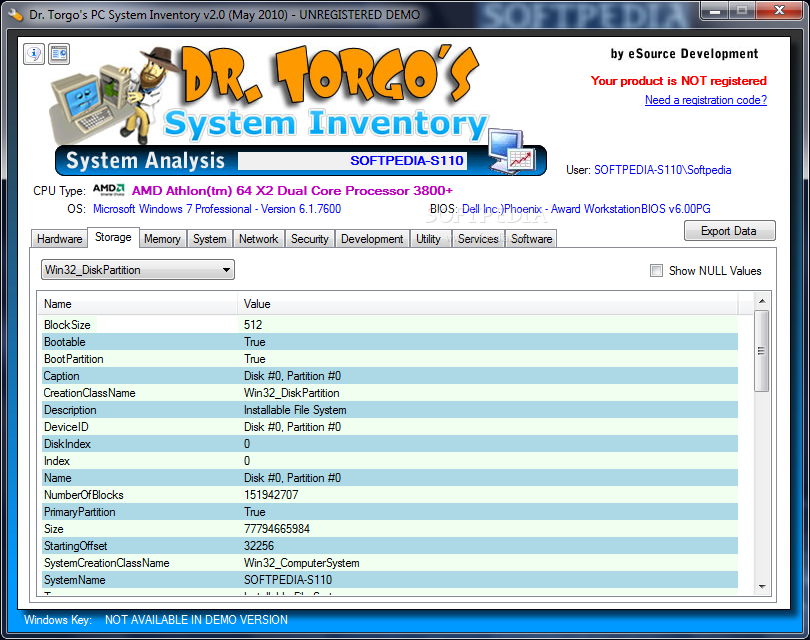Open the Memory tab
The image size is (810, 640).
[x=162, y=239]
